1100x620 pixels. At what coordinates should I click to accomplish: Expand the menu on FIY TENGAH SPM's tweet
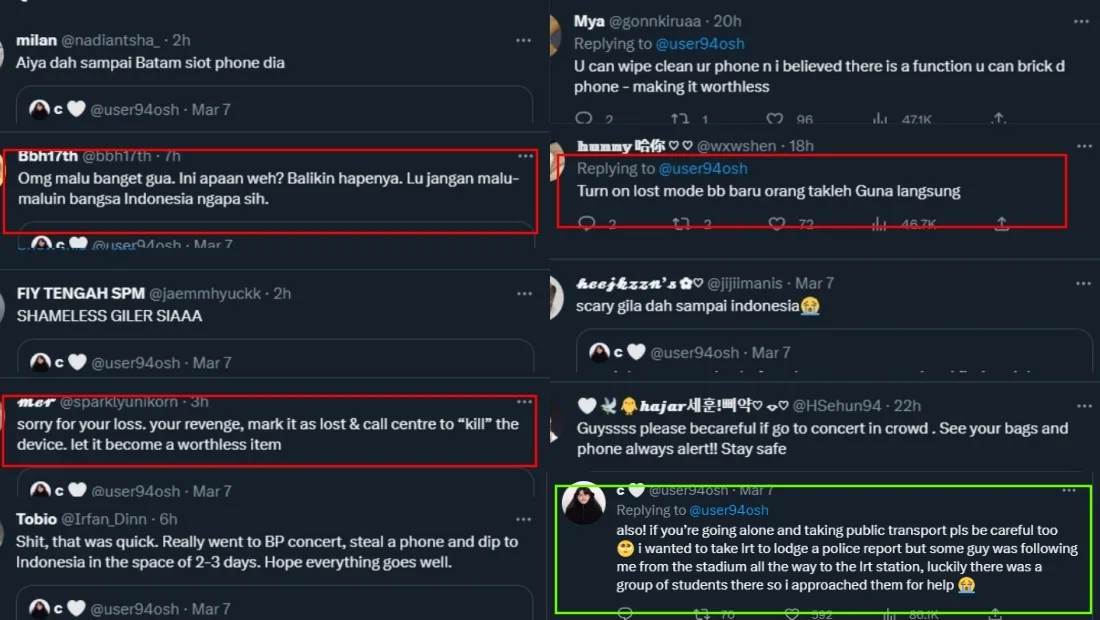523,293
